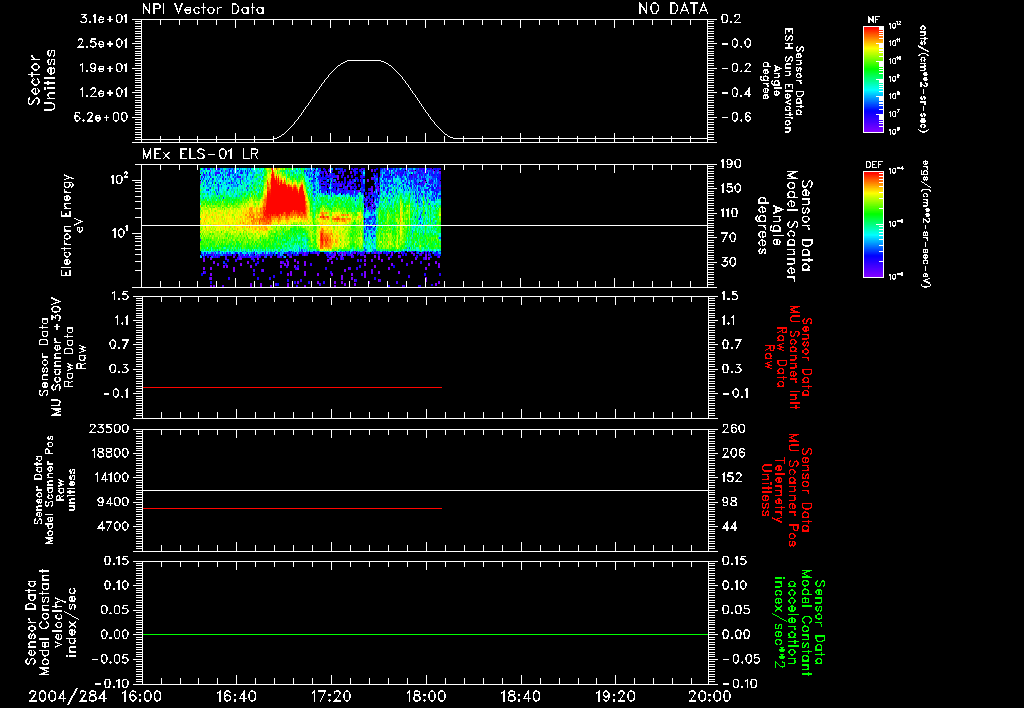Screen dimensions: 1024x708
Task: Select the "20:00" time axis label
Action: pyautogui.click(x=710, y=696)
